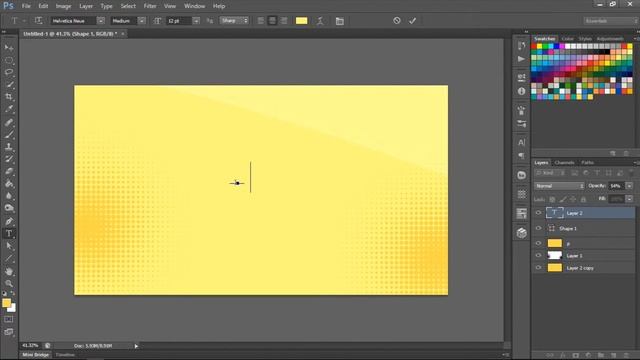The width and height of the screenshot is (640, 360).
Task: Open Character and Paragraph panels icon
Action: click(340, 21)
